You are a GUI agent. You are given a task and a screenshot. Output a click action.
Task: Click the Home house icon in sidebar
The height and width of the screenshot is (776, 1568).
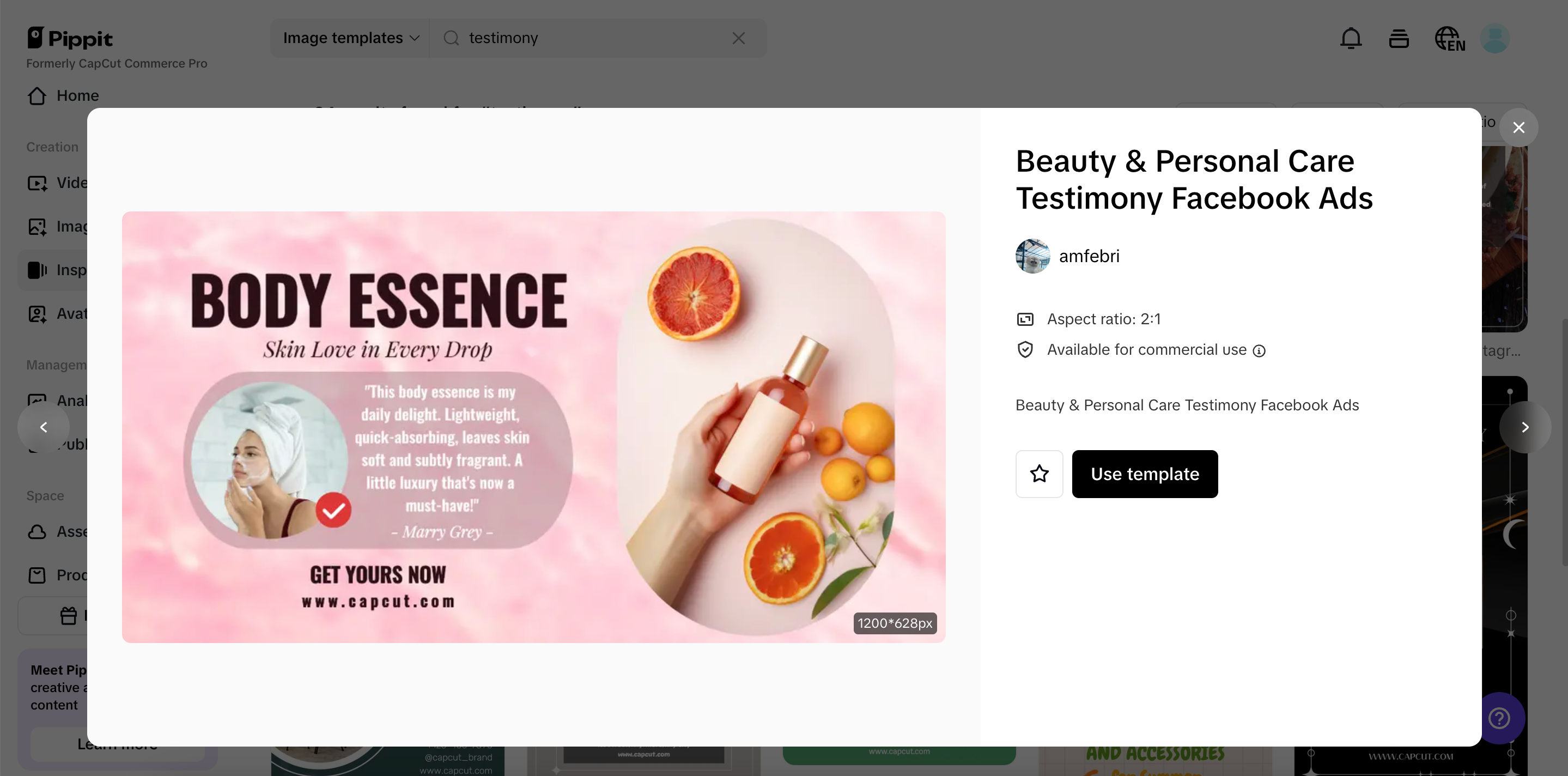(37, 96)
